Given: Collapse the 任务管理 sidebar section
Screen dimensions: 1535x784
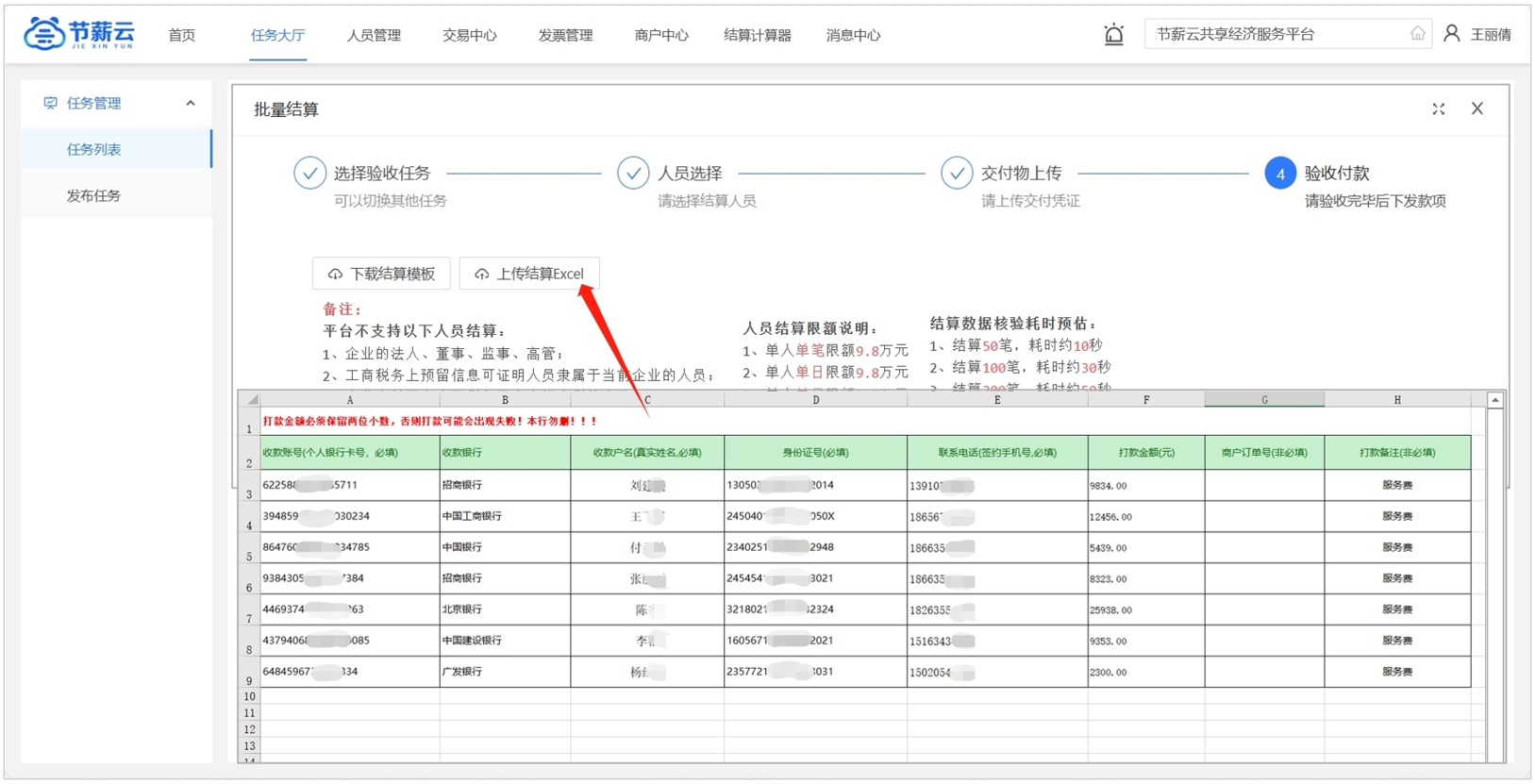Looking at the screenshot, I should (191, 104).
